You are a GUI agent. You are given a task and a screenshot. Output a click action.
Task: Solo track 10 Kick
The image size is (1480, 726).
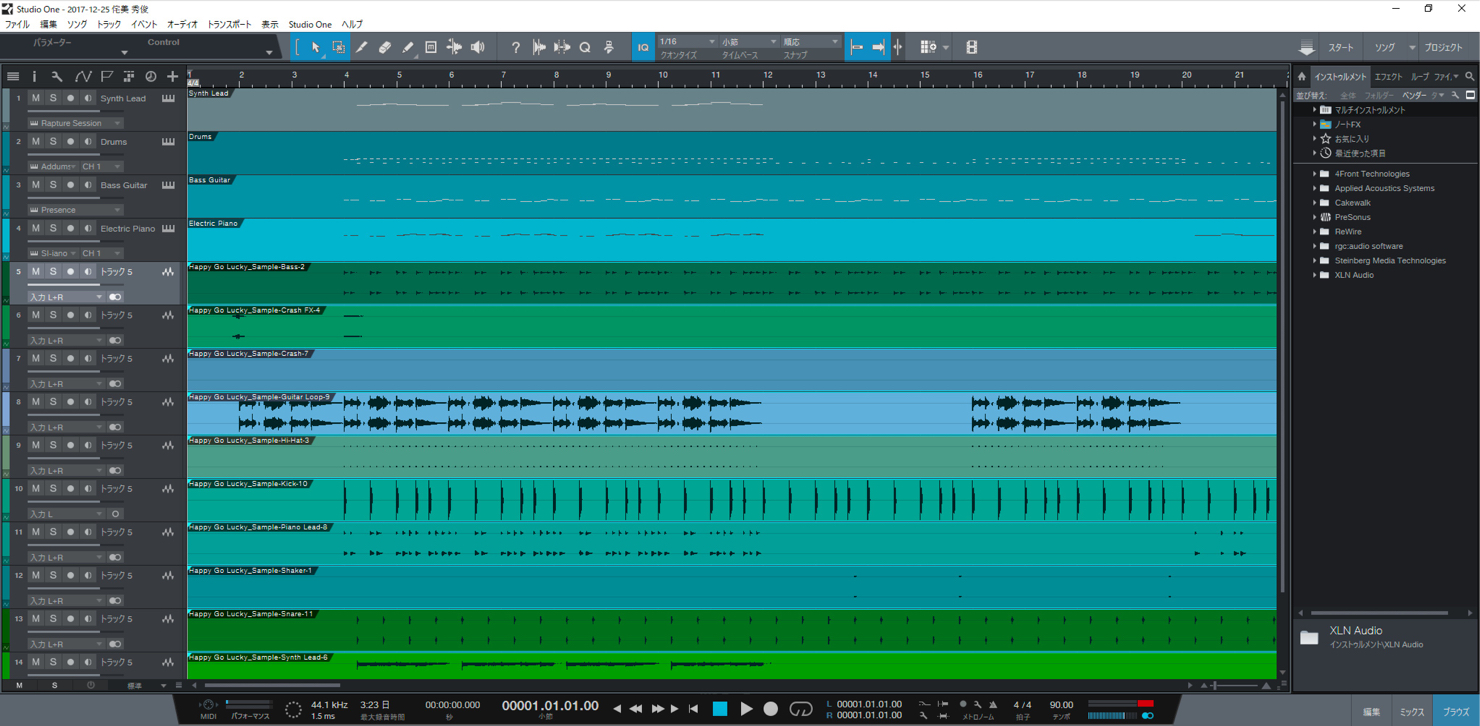point(53,488)
